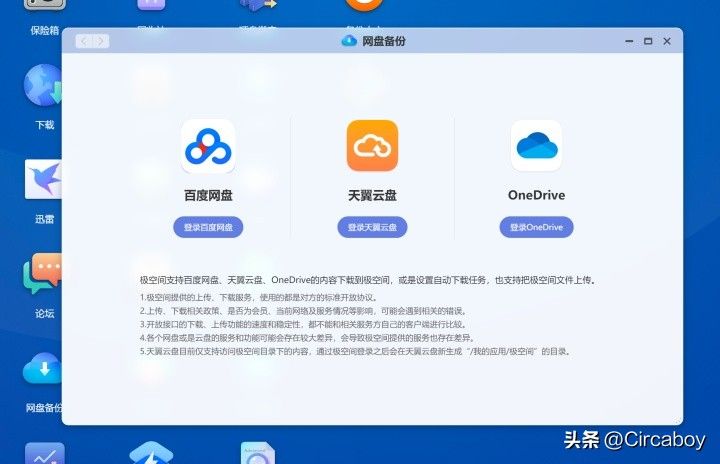The image size is (720, 464).
Task: Open the document search desktop icon below the window
Action: click(x=258, y=453)
